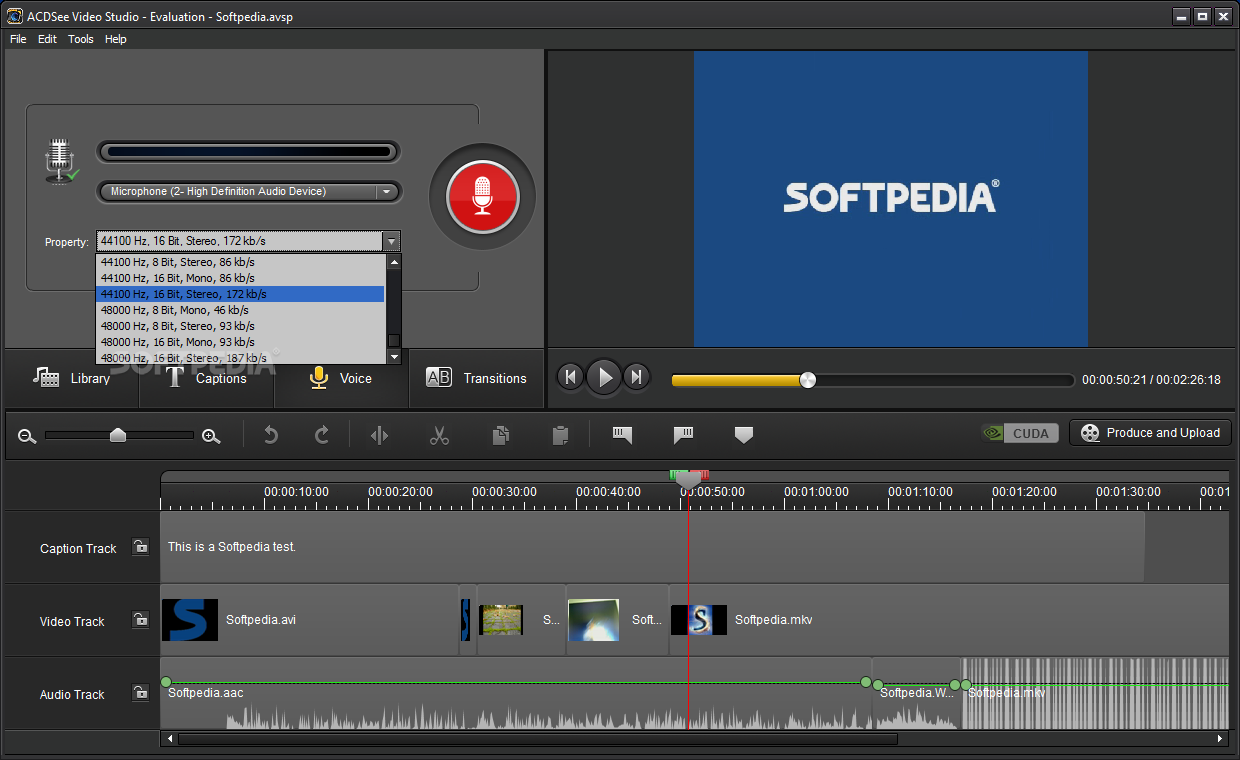Select 44100 Hz, 8 Bit, Stereo, 86 kb/s
This screenshot has height=760, width=1240.
tap(240, 262)
